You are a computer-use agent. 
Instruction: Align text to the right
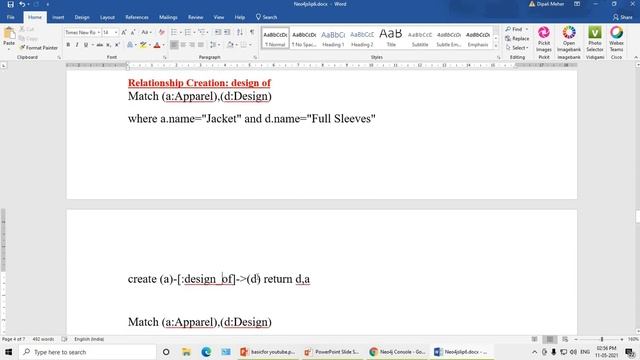point(192,45)
